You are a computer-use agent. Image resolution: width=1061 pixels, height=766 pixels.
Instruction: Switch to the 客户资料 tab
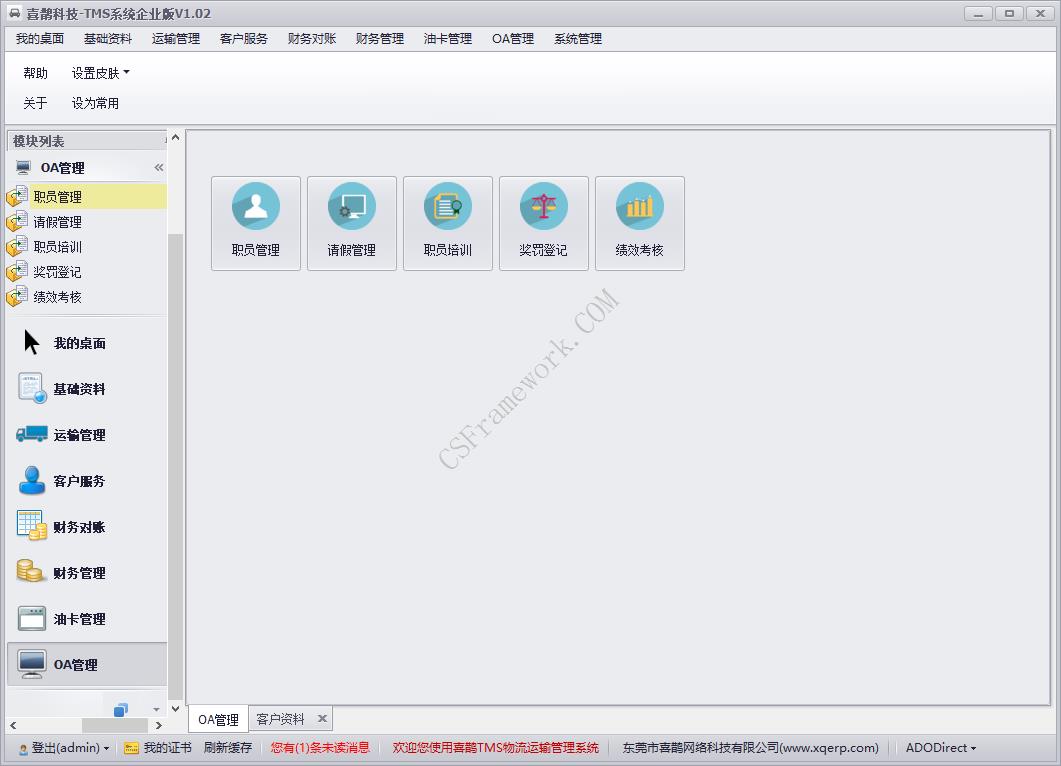[x=283, y=718]
